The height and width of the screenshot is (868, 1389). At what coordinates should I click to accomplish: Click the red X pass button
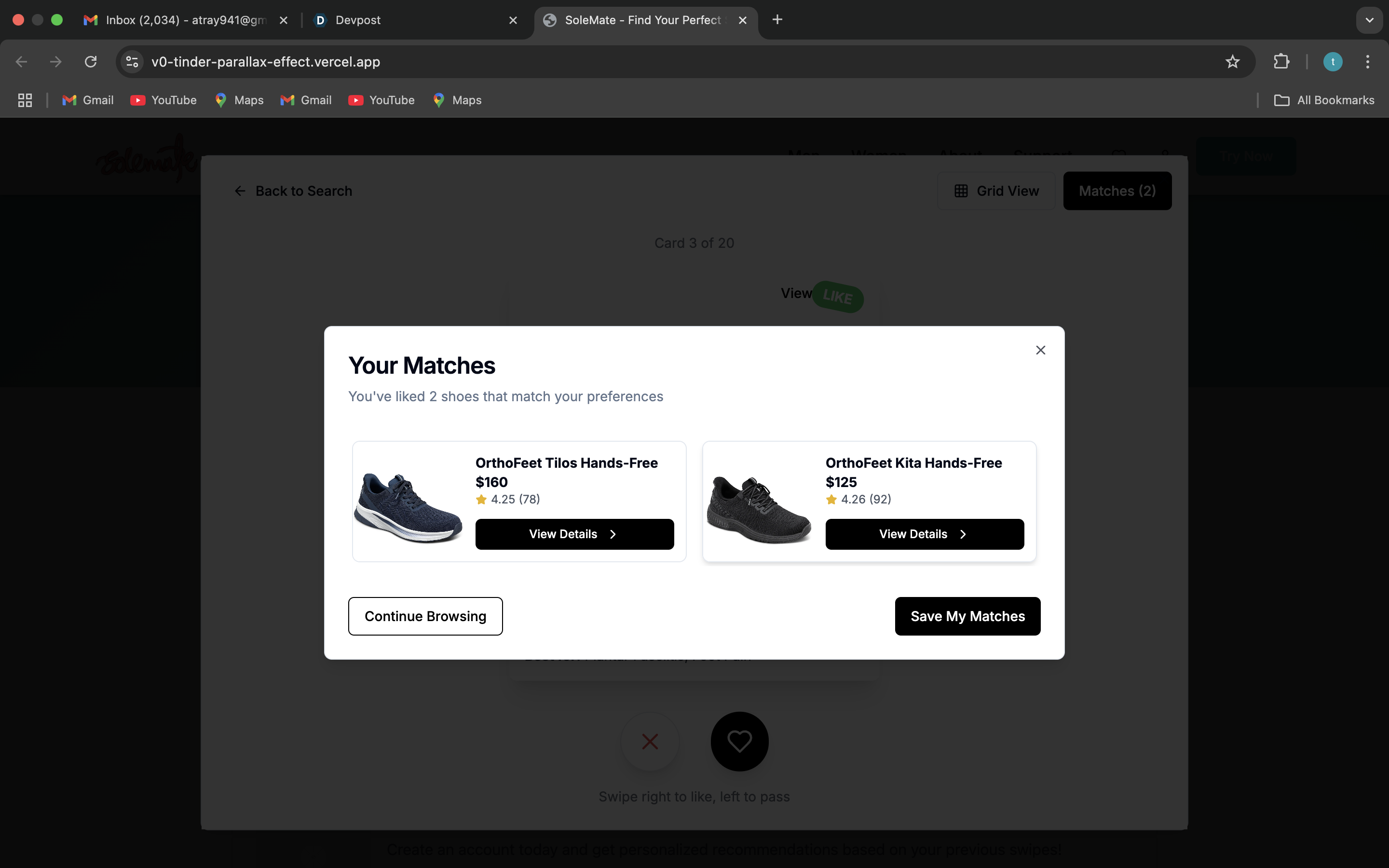(x=650, y=741)
